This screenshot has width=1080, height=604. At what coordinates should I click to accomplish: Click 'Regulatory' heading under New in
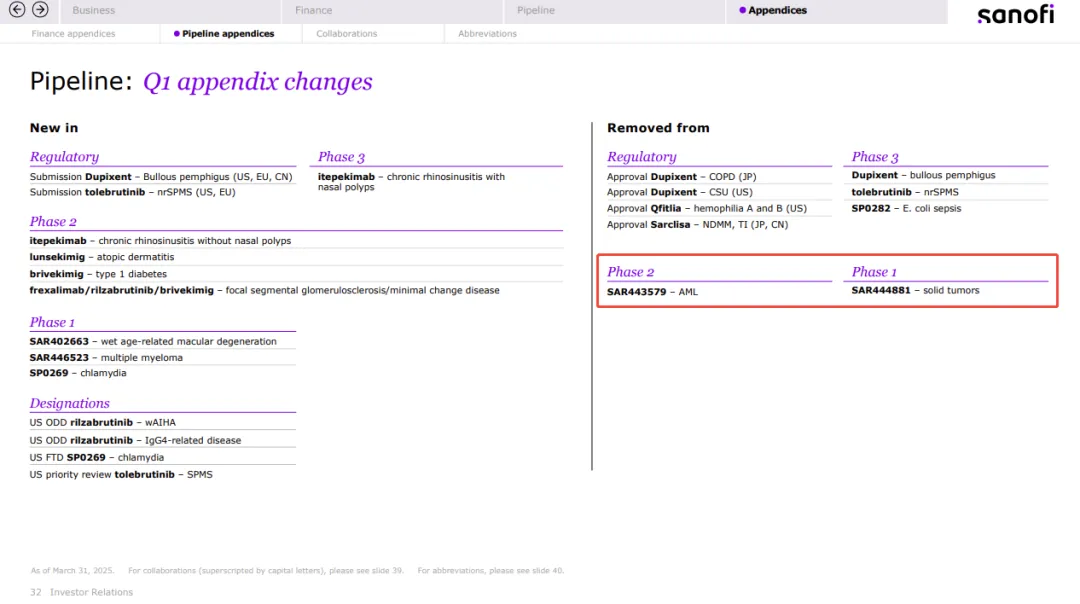(x=64, y=157)
